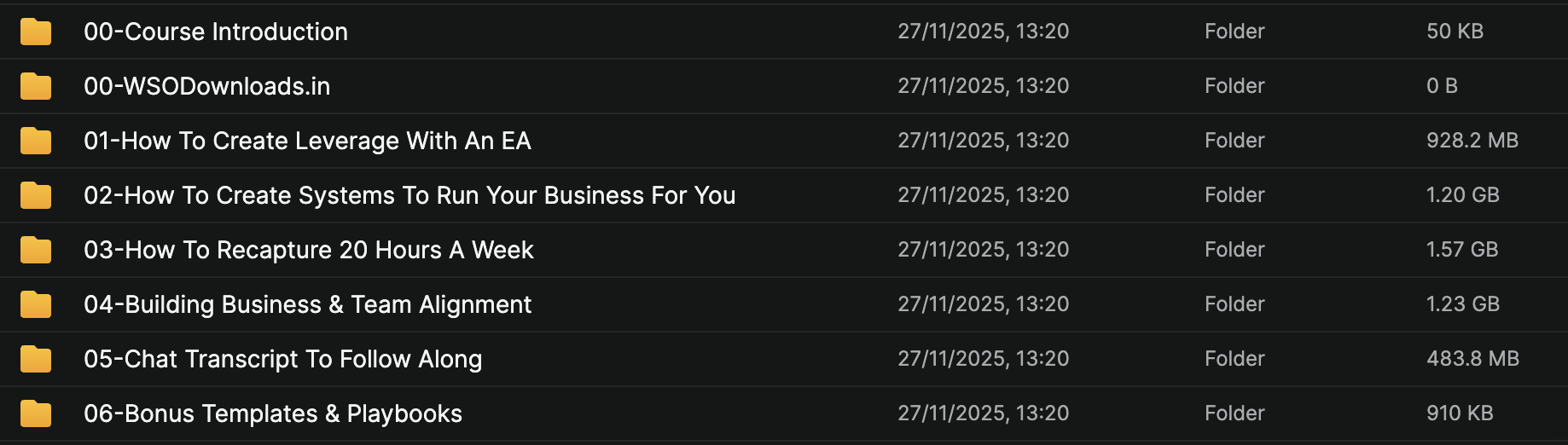
Task: Select the 03-How To Recapture folder icon
Action: [x=36, y=250]
